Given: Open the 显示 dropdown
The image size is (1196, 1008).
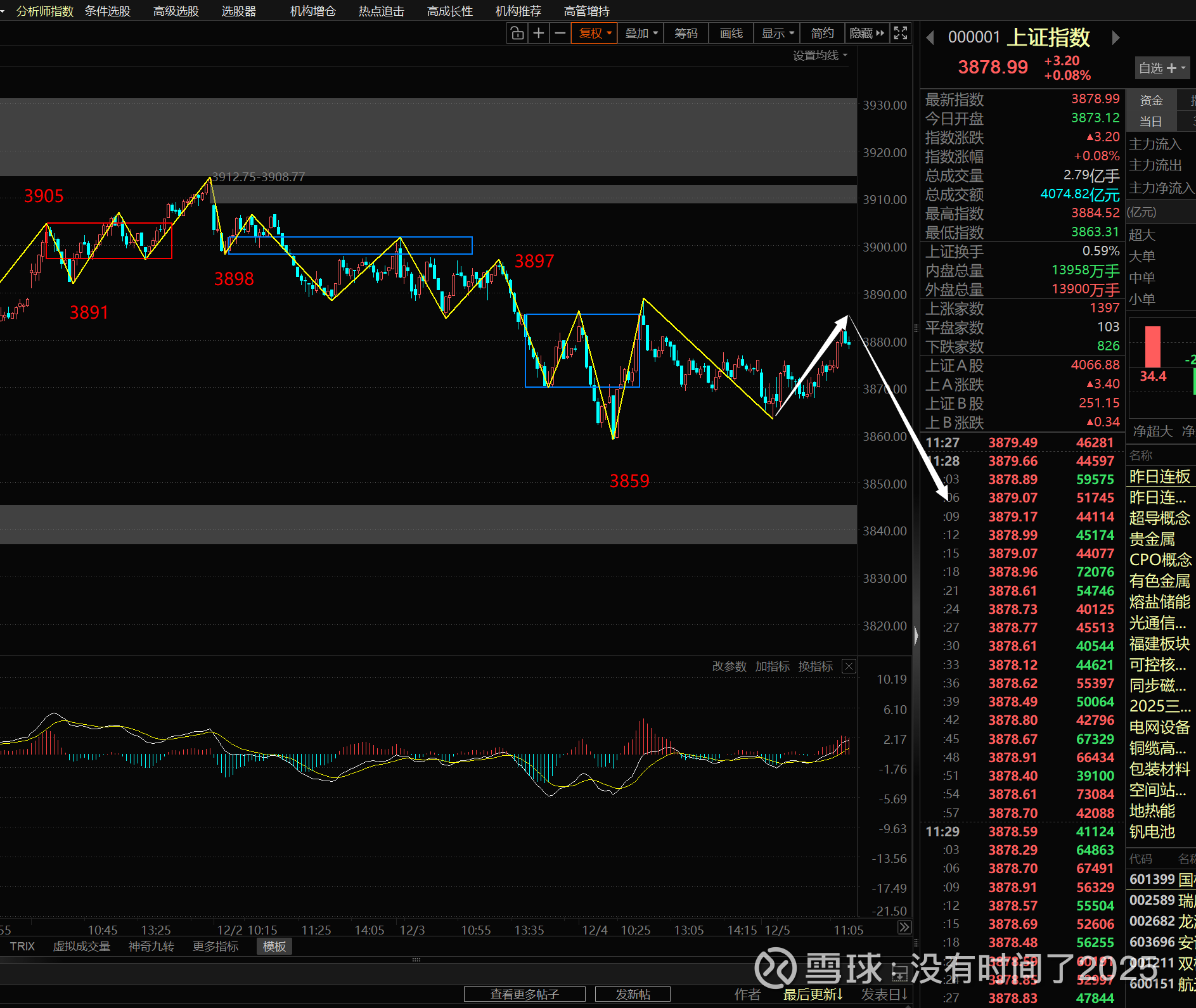Looking at the screenshot, I should click(777, 33).
